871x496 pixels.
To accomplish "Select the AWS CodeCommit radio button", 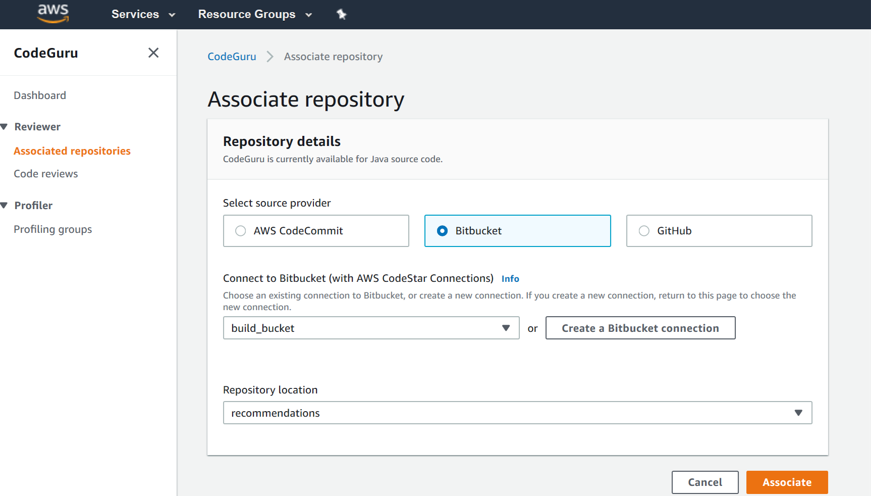I will (x=241, y=231).
